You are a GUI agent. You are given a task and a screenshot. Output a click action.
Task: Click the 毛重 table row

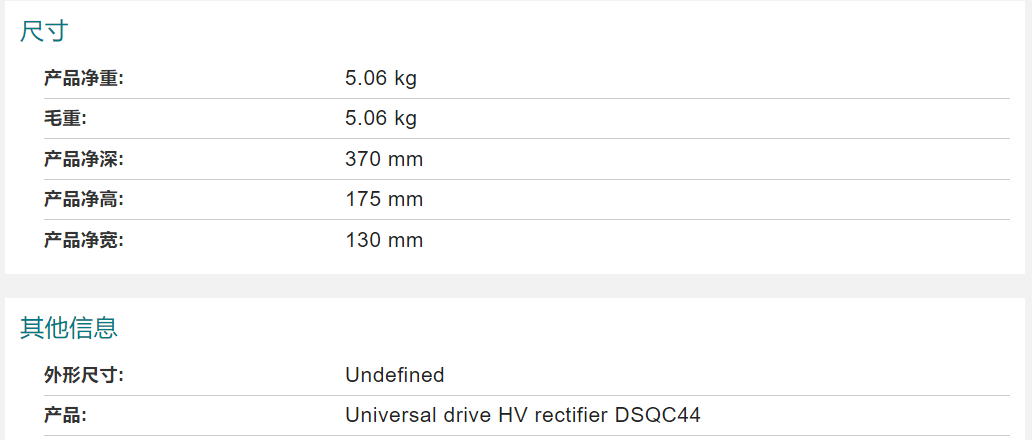point(527,119)
